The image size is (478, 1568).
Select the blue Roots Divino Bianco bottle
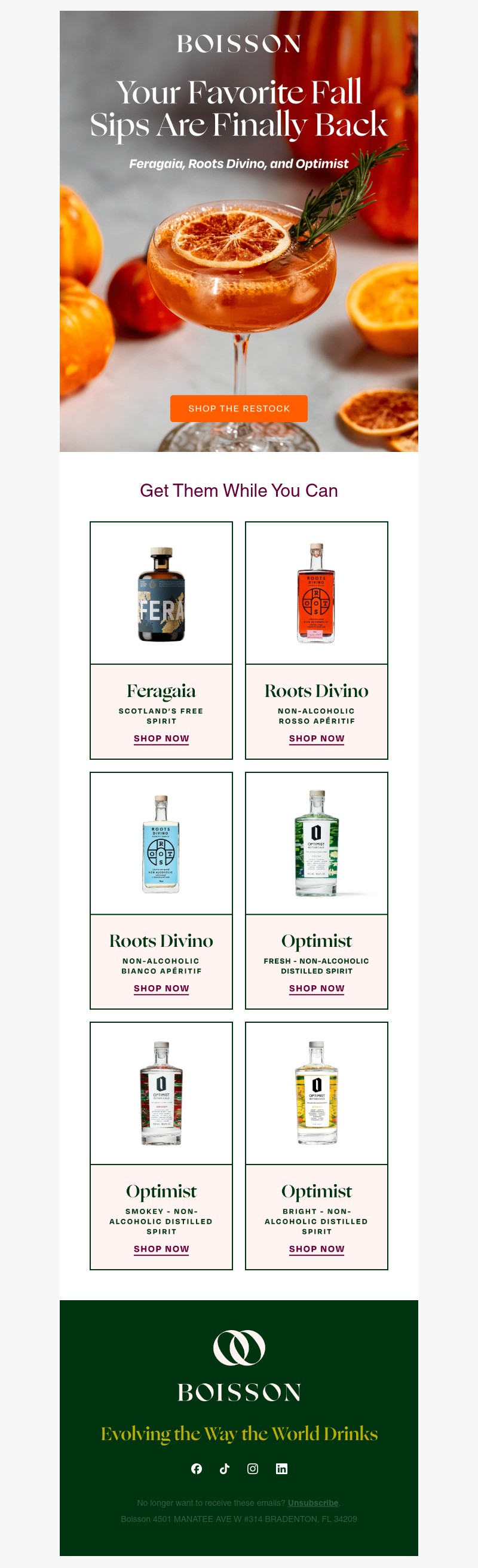(161, 843)
